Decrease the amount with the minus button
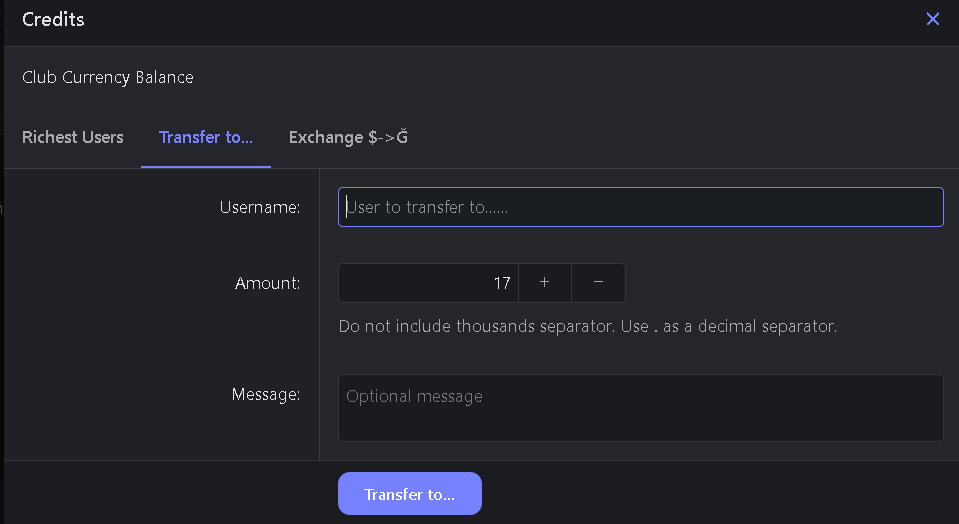Viewport: 959px width, 524px height. coord(598,282)
